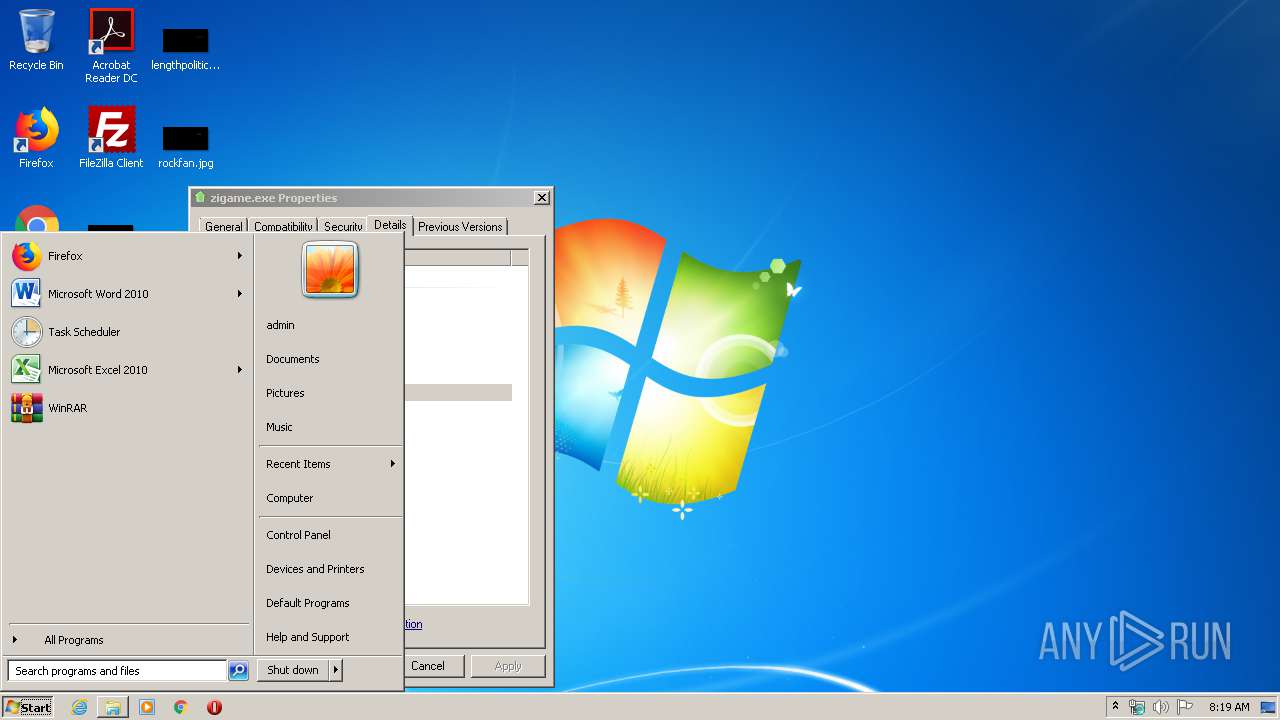The image size is (1280, 720).
Task: Switch to Compatibility tab in Properties
Action: (283, 227)
